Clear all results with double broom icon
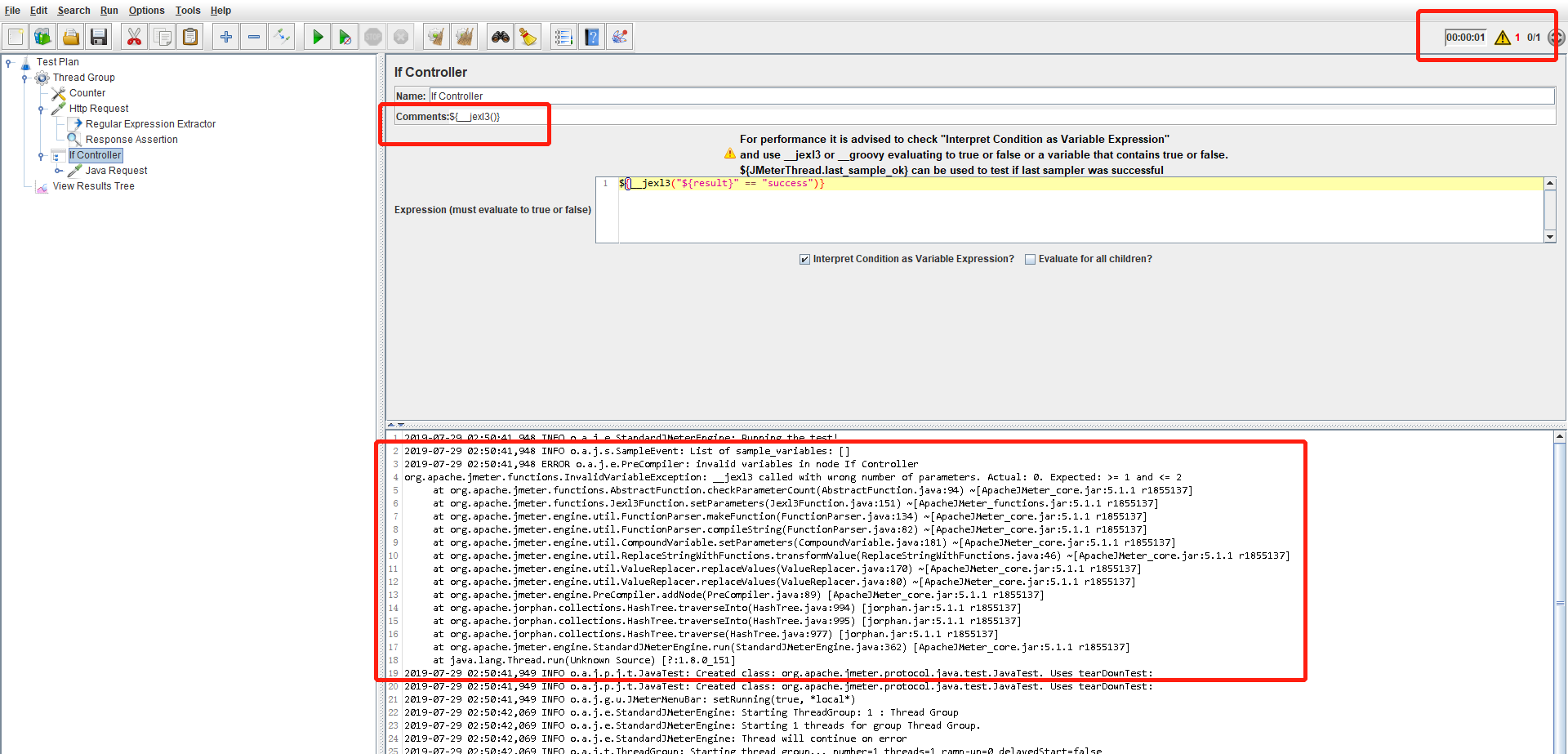 [x=465, y=37]
